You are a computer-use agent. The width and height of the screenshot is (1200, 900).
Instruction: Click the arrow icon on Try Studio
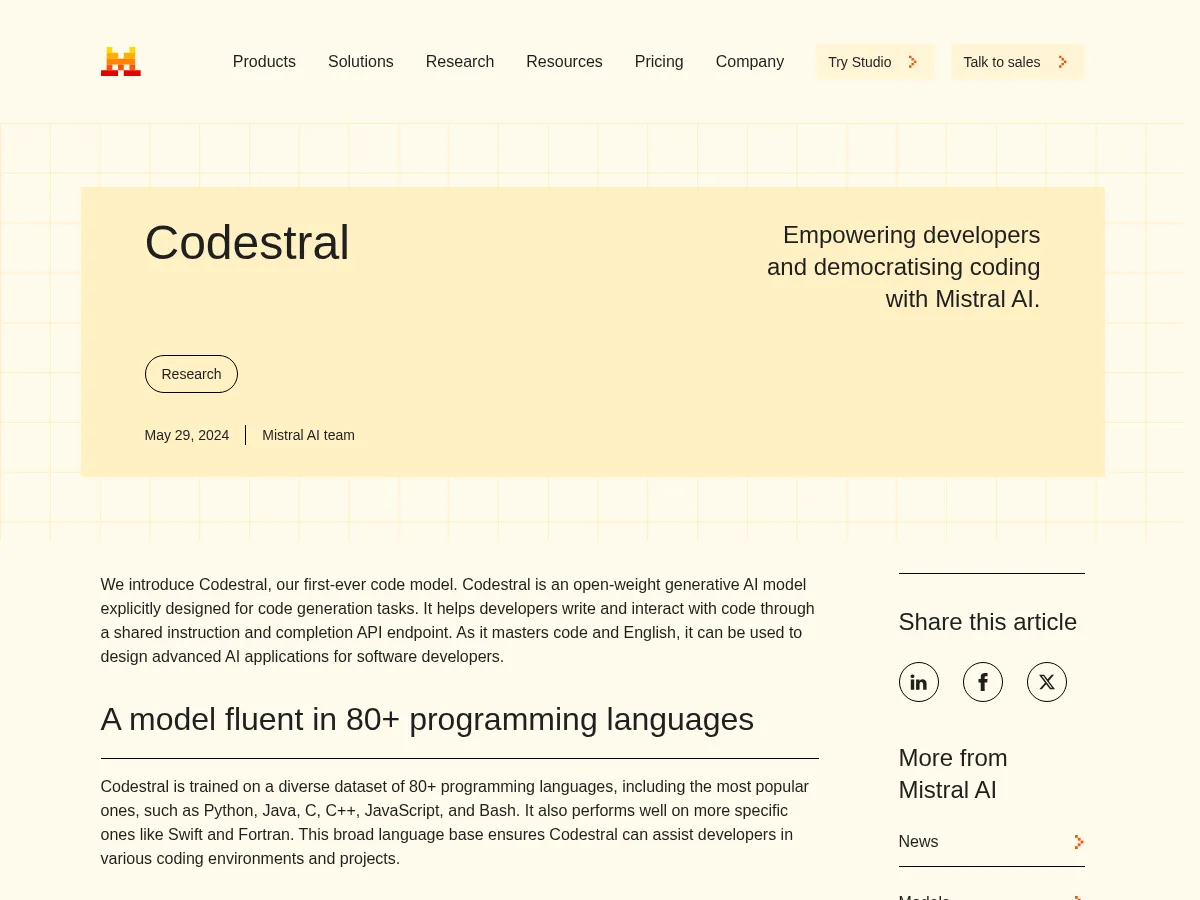tap(912, 61)
